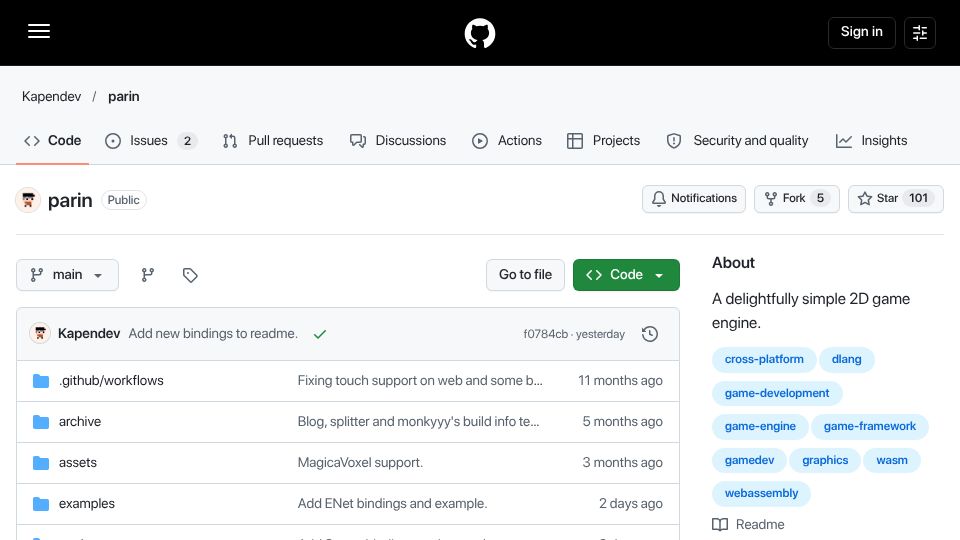Open commit 'Fixing touch support on web' message

coord(420,381)
